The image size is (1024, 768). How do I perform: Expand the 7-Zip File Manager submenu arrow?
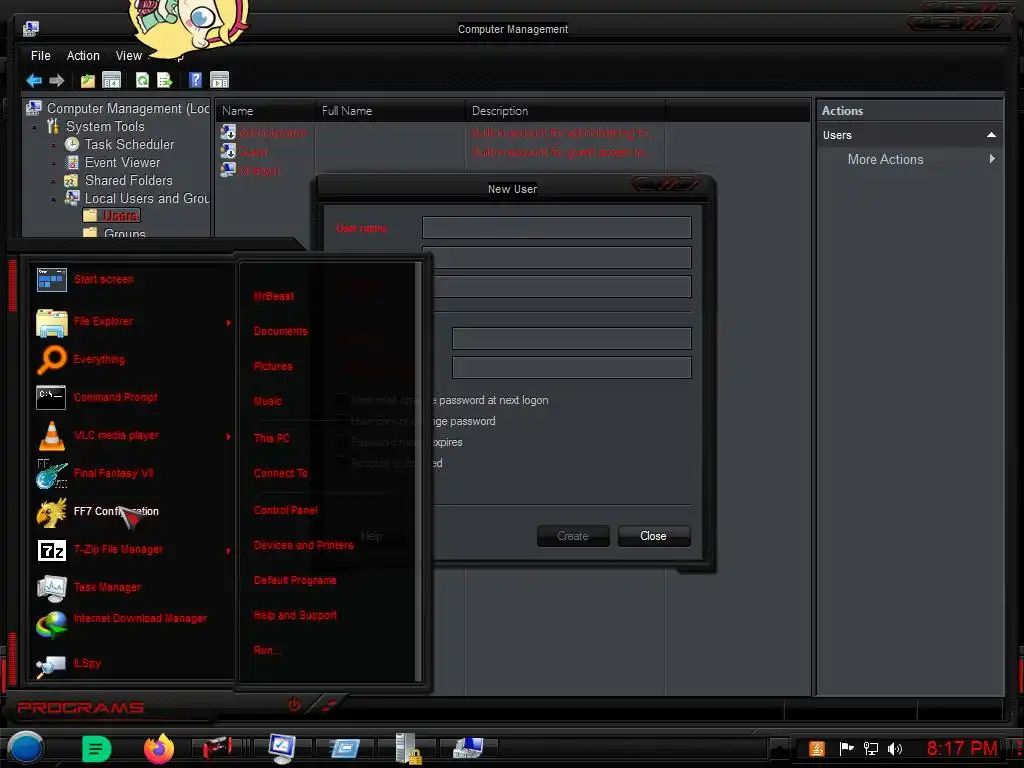pos(229,551)
